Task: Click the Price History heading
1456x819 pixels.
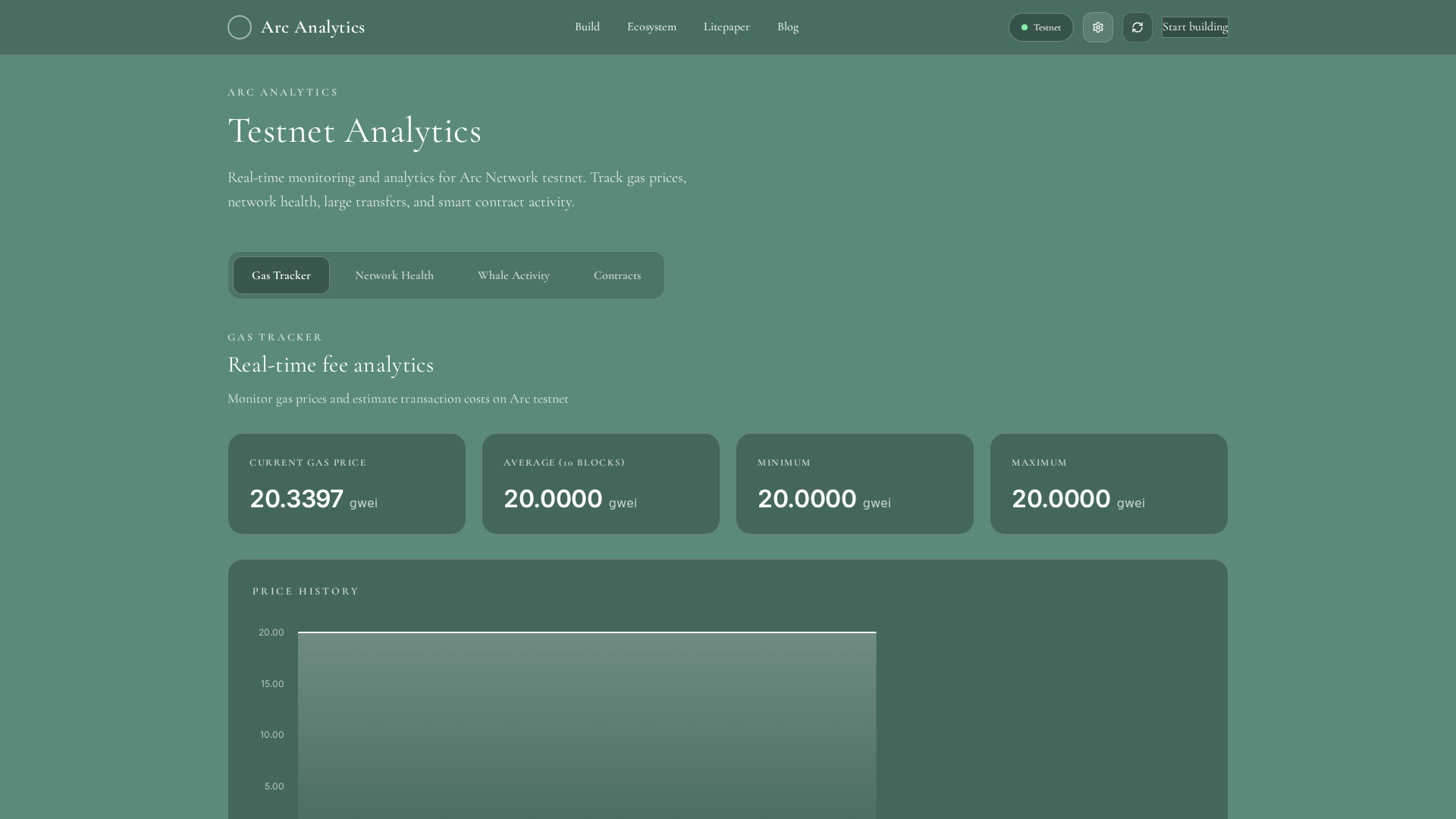Action: click(306, 591)
